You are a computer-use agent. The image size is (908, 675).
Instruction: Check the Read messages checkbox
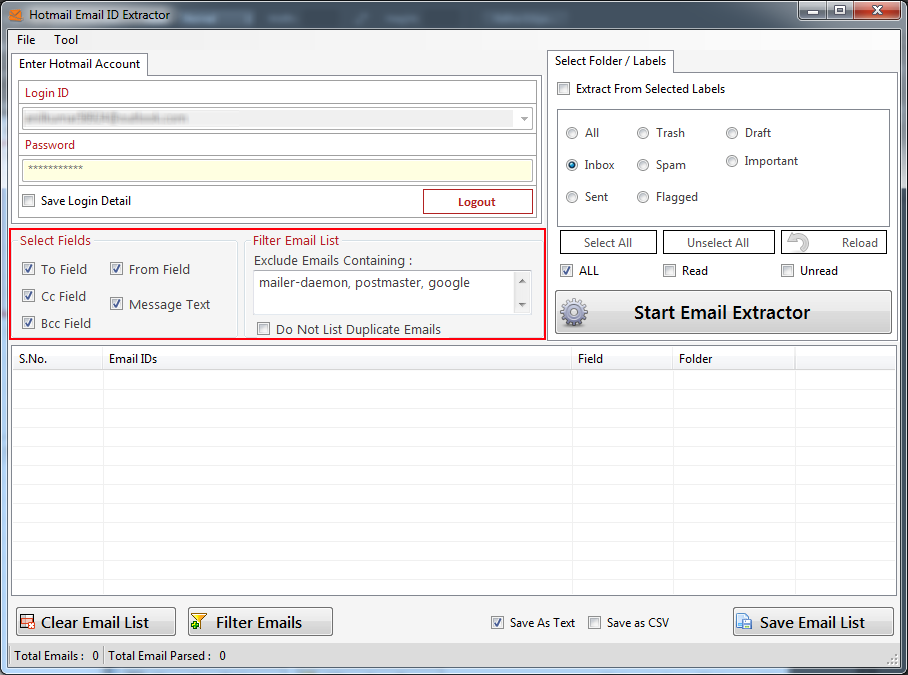tap(669, 270)
